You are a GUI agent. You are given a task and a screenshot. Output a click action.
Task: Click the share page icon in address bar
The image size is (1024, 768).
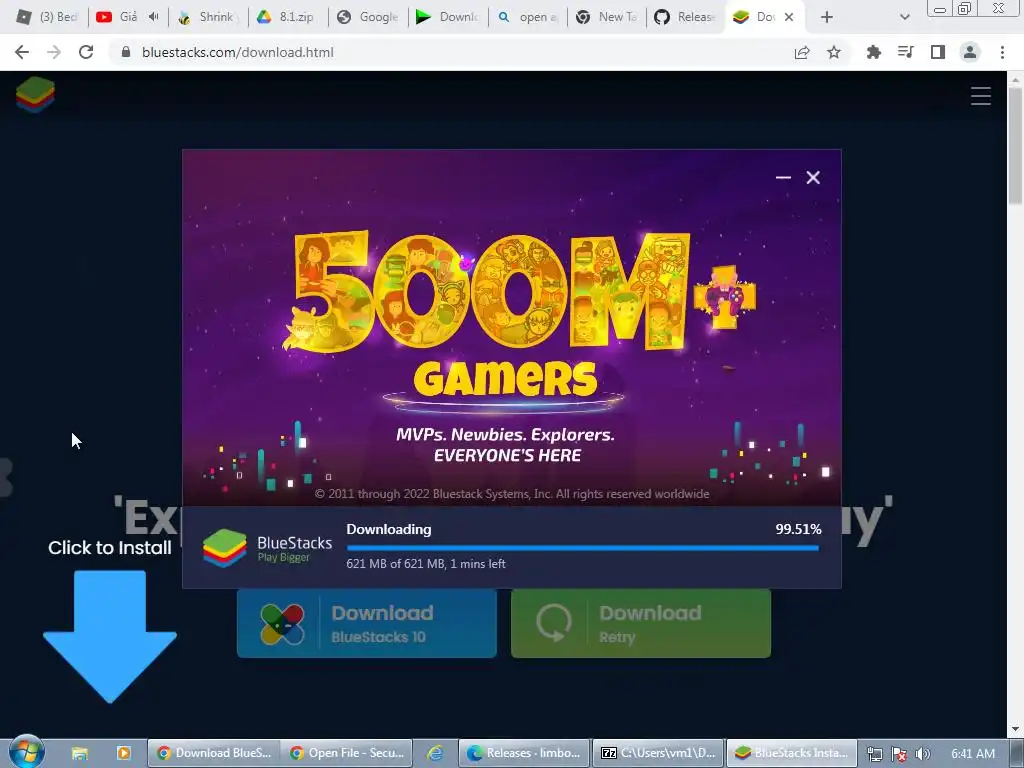(x=802, y=52)
